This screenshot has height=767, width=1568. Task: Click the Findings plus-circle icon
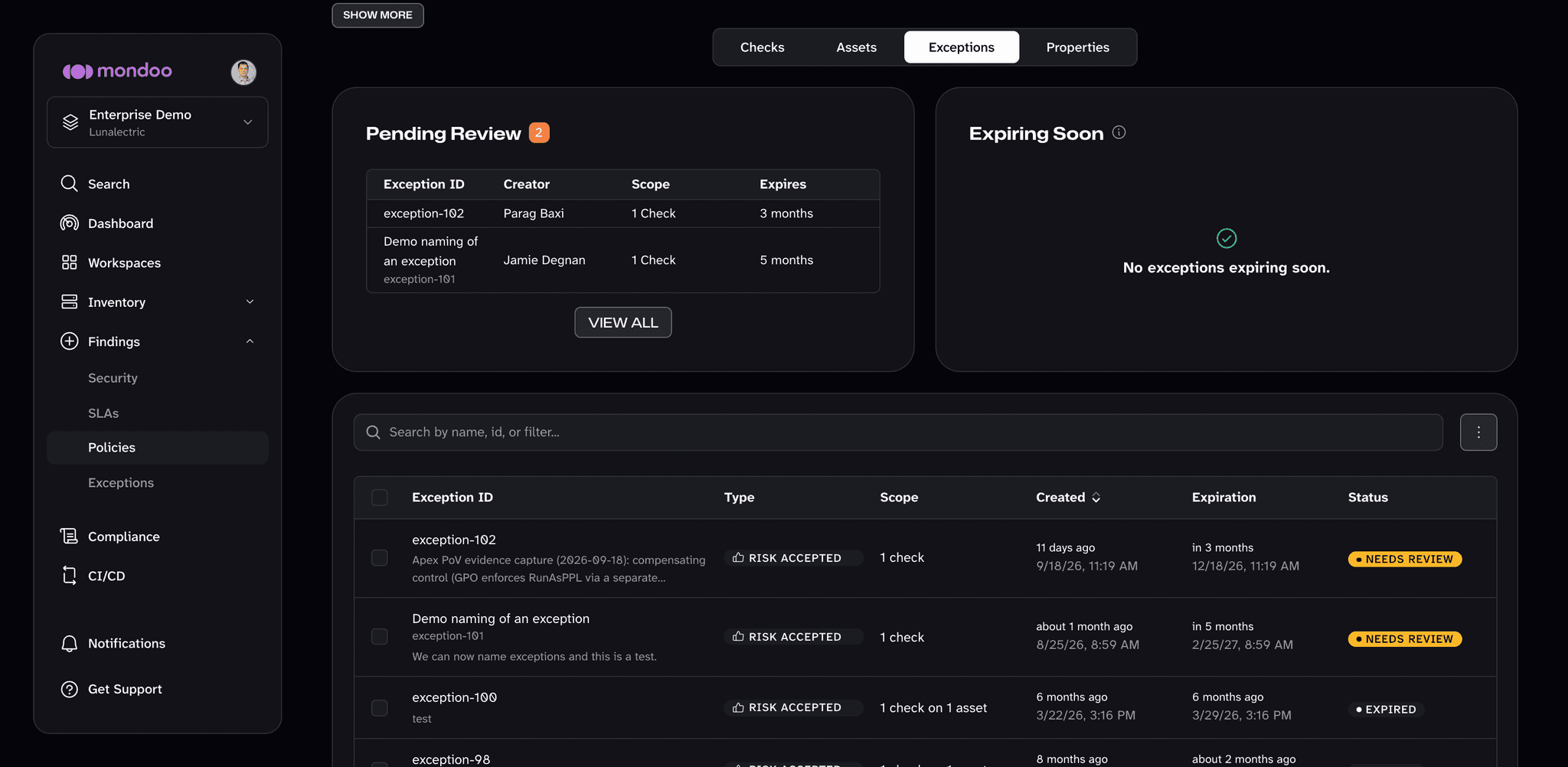point(70,341)
